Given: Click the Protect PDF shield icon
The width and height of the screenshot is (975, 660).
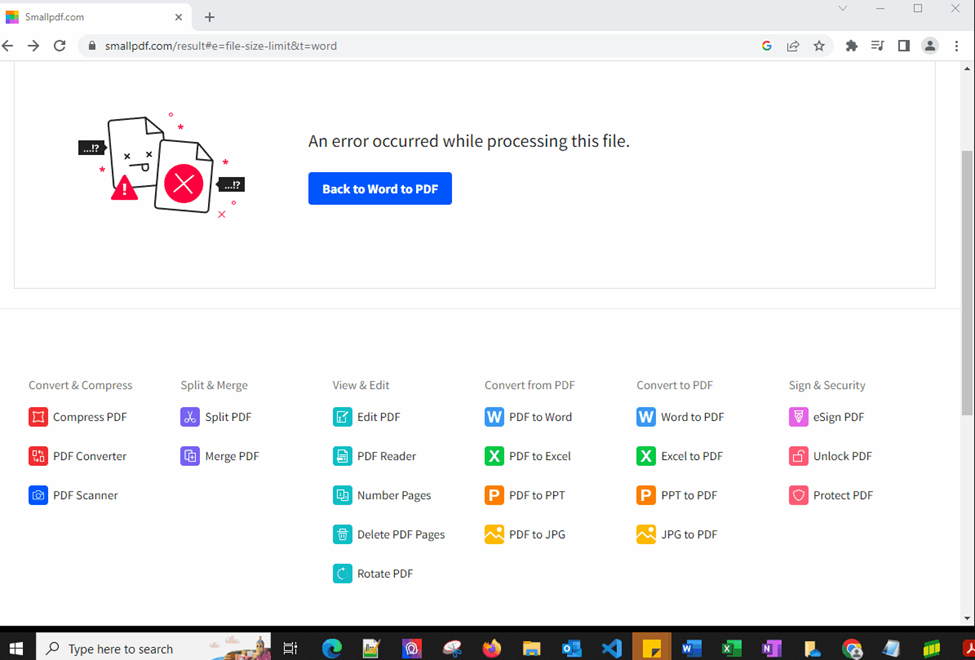Looking at the screenshot, I should 798,495.
